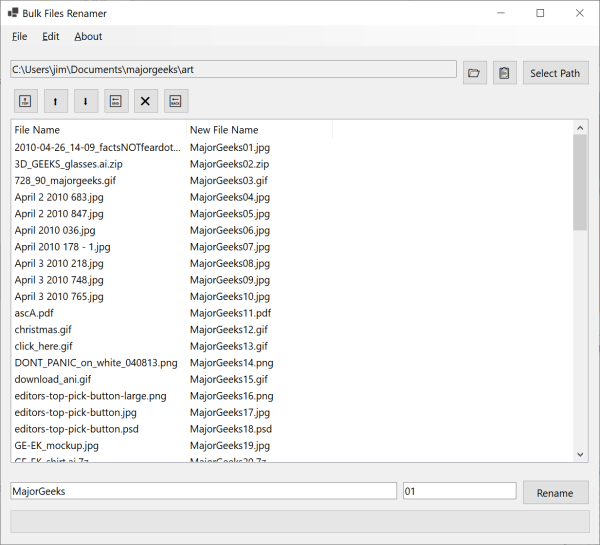600x545 pixels.
Task: Select download_ani.gif in the list
Action: (53, 379)
